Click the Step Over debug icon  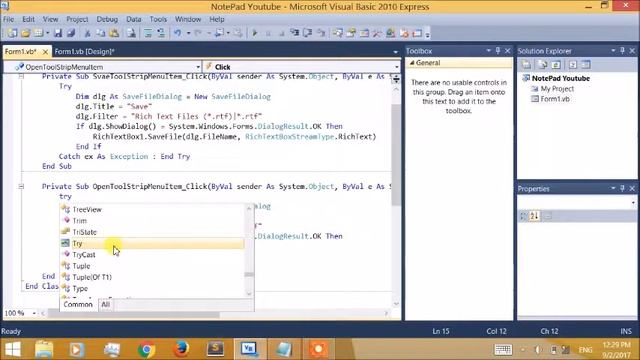308,33
